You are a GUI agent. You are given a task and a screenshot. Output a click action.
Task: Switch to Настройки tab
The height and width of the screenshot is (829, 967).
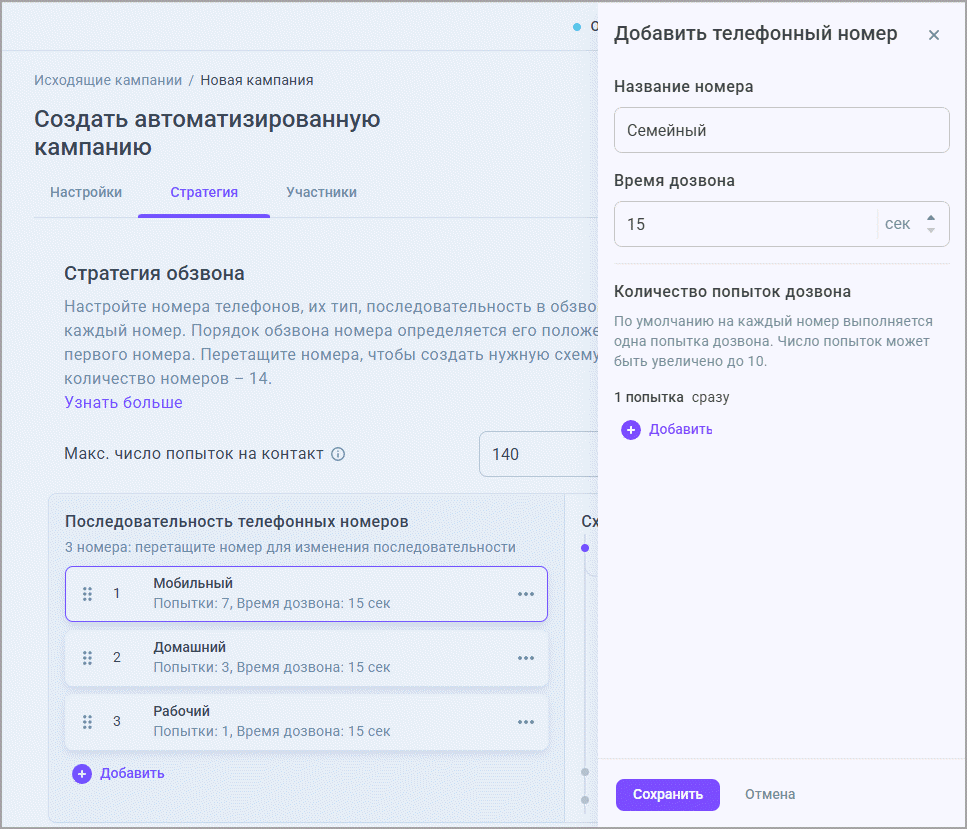tap(86, 192)
